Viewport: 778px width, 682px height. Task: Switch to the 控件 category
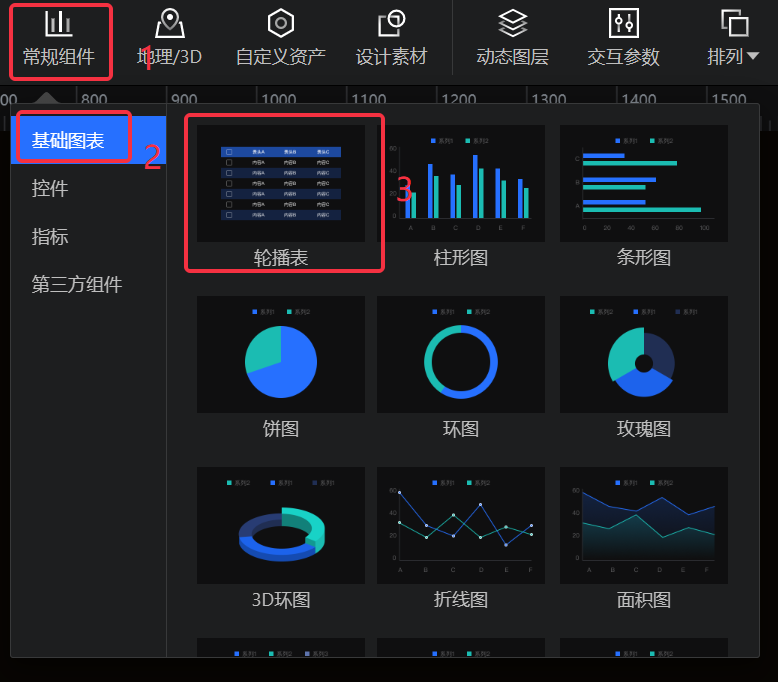coord(50,188)
